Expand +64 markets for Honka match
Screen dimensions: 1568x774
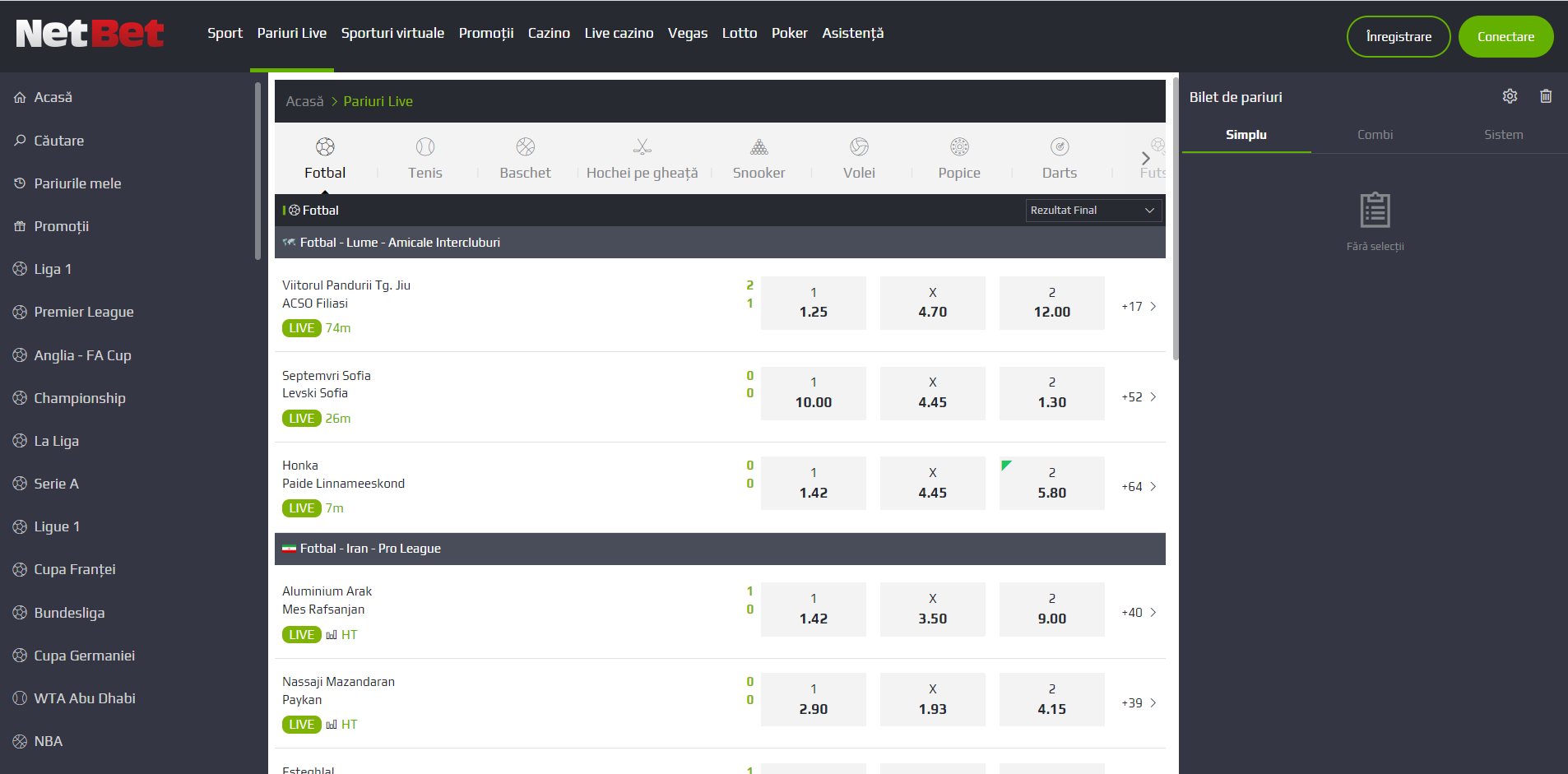[x=1139, y=487]
